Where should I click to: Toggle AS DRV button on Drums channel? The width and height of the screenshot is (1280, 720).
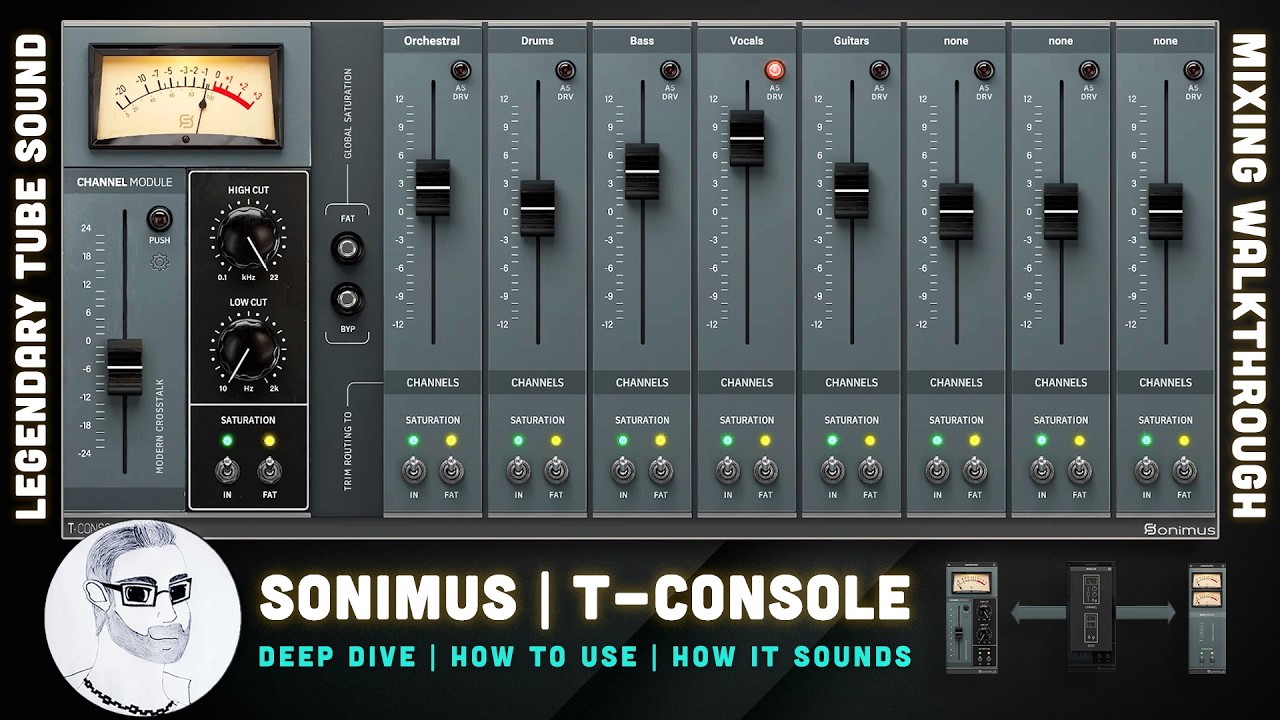click(x=565, y=71)
